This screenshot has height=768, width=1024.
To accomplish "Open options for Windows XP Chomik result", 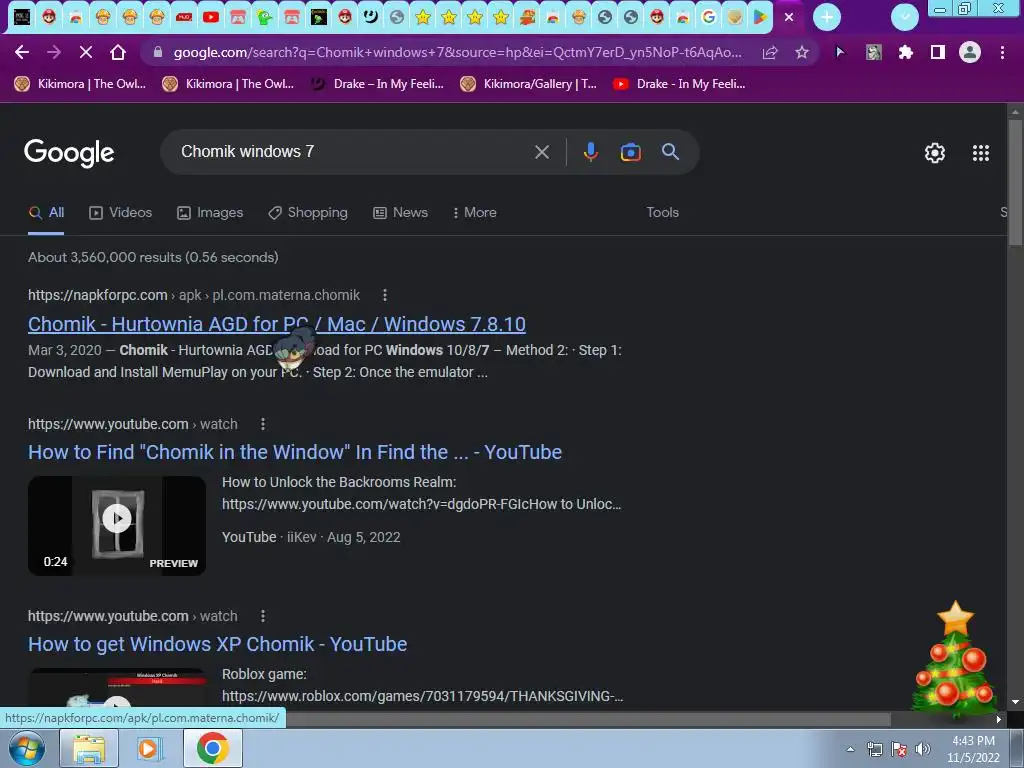I will 263,616.
